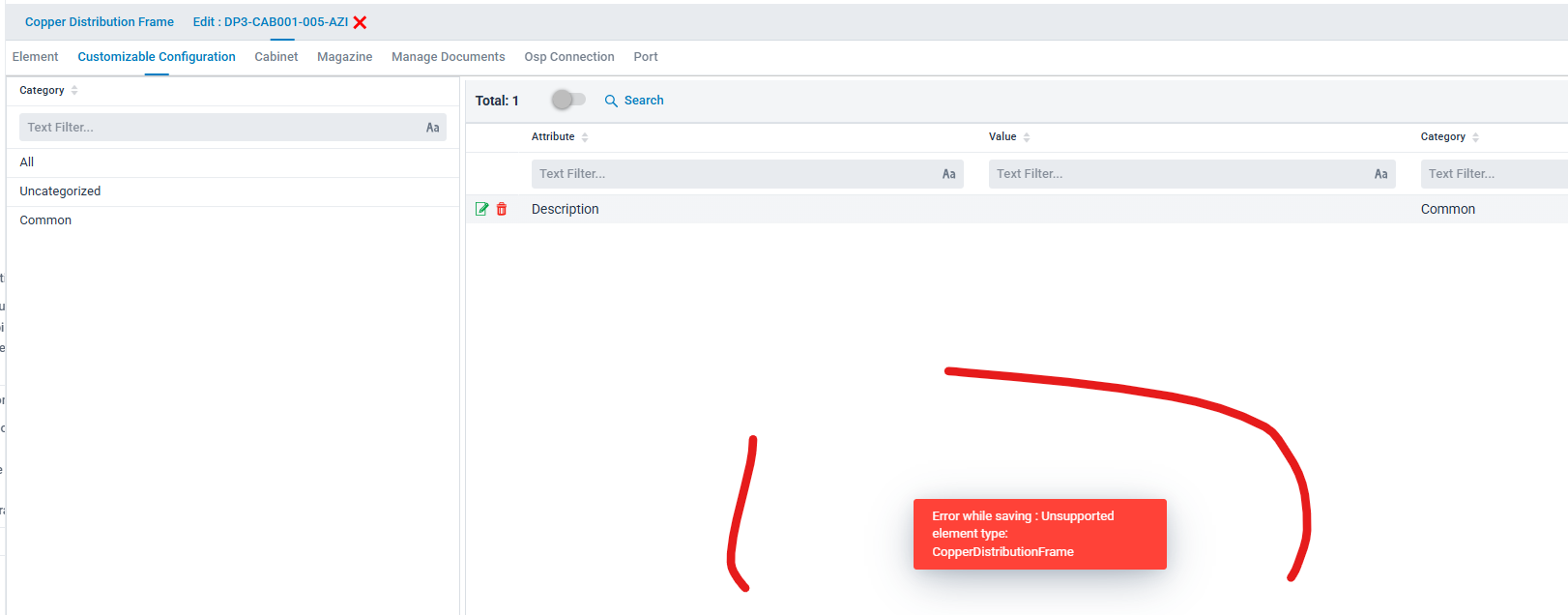Select the Common category in list

click(x=45, y=220)
